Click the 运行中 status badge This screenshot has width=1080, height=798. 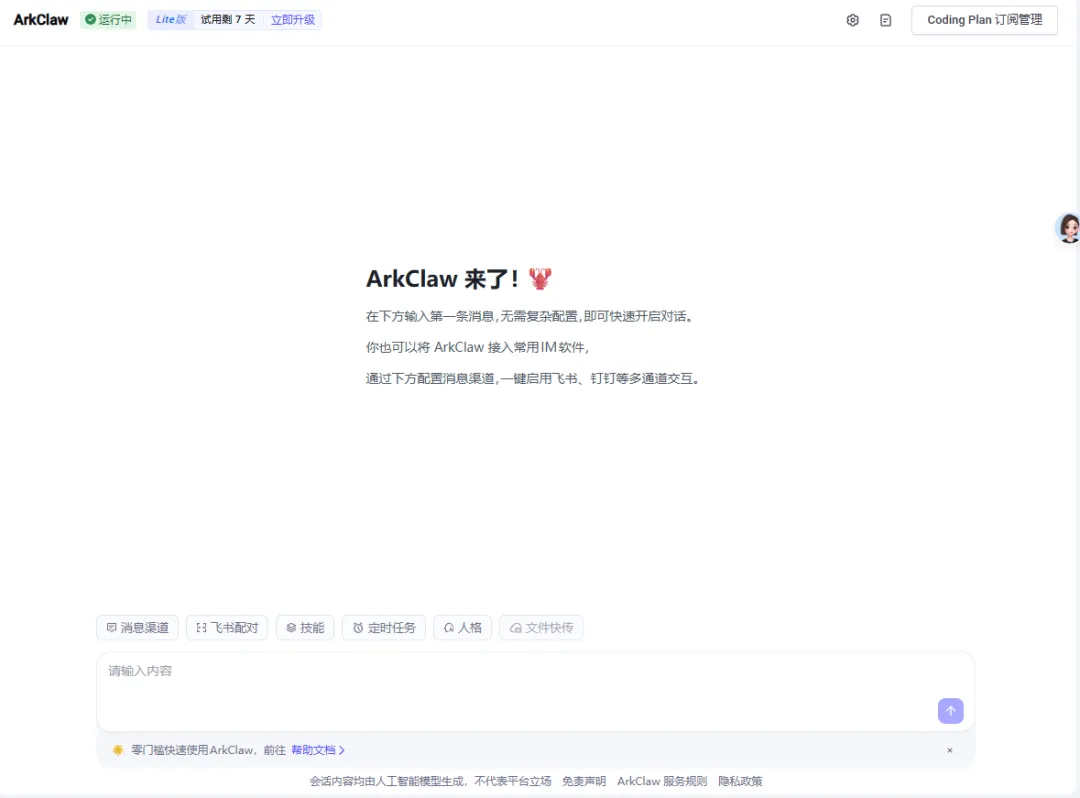108,19
